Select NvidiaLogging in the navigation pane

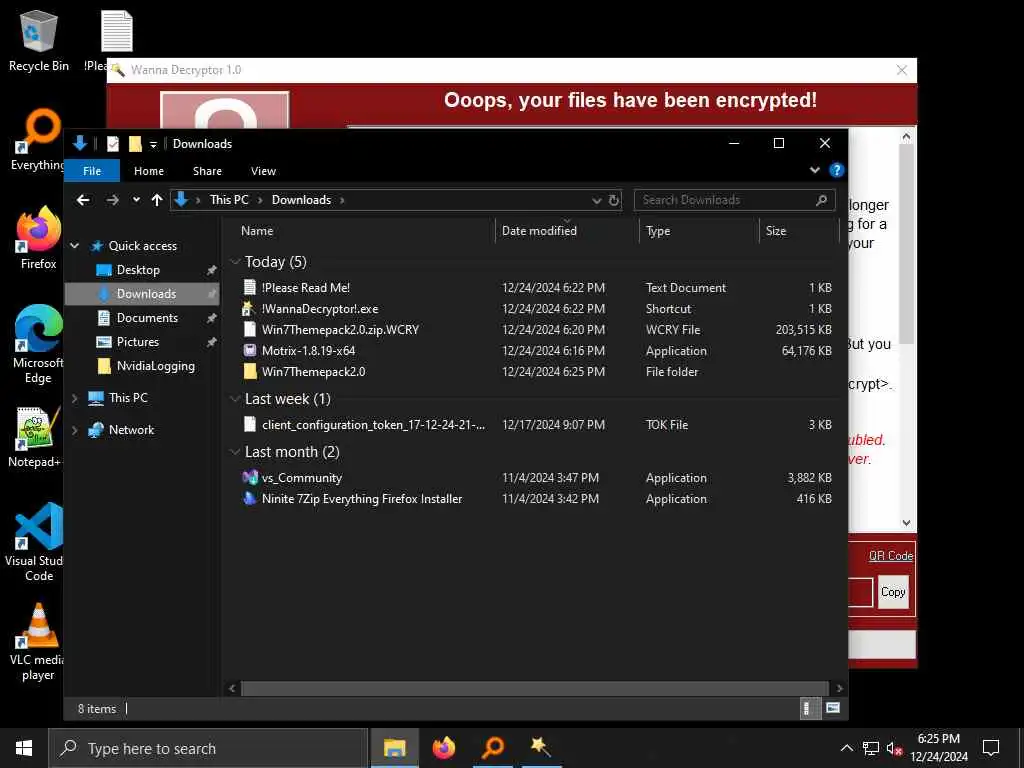point(155,366)
